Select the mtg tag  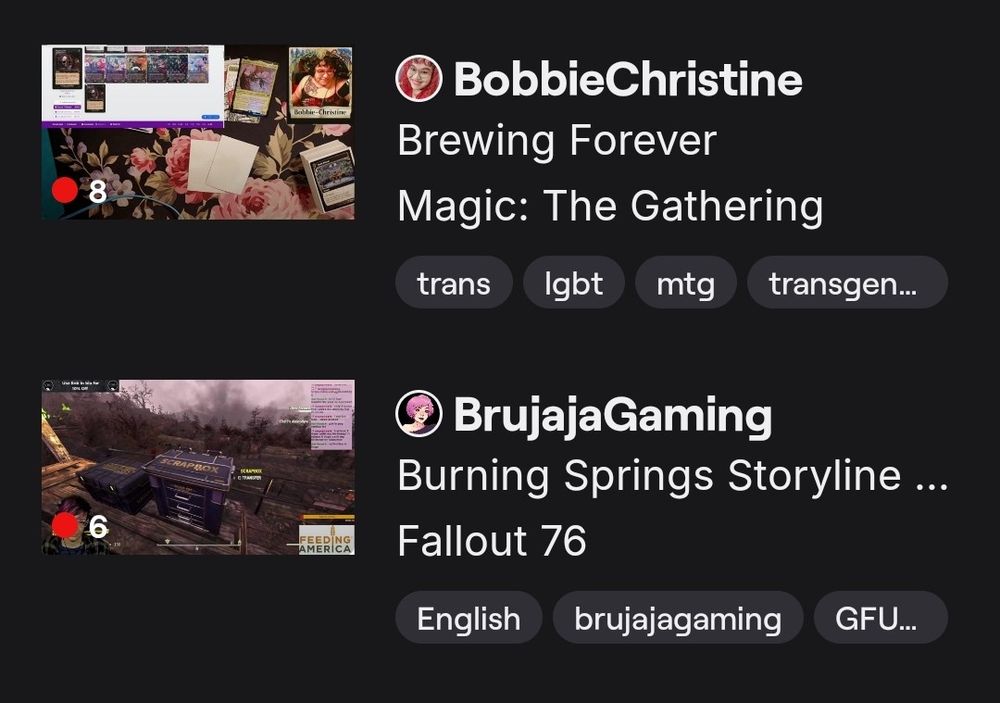pos(686,283)
